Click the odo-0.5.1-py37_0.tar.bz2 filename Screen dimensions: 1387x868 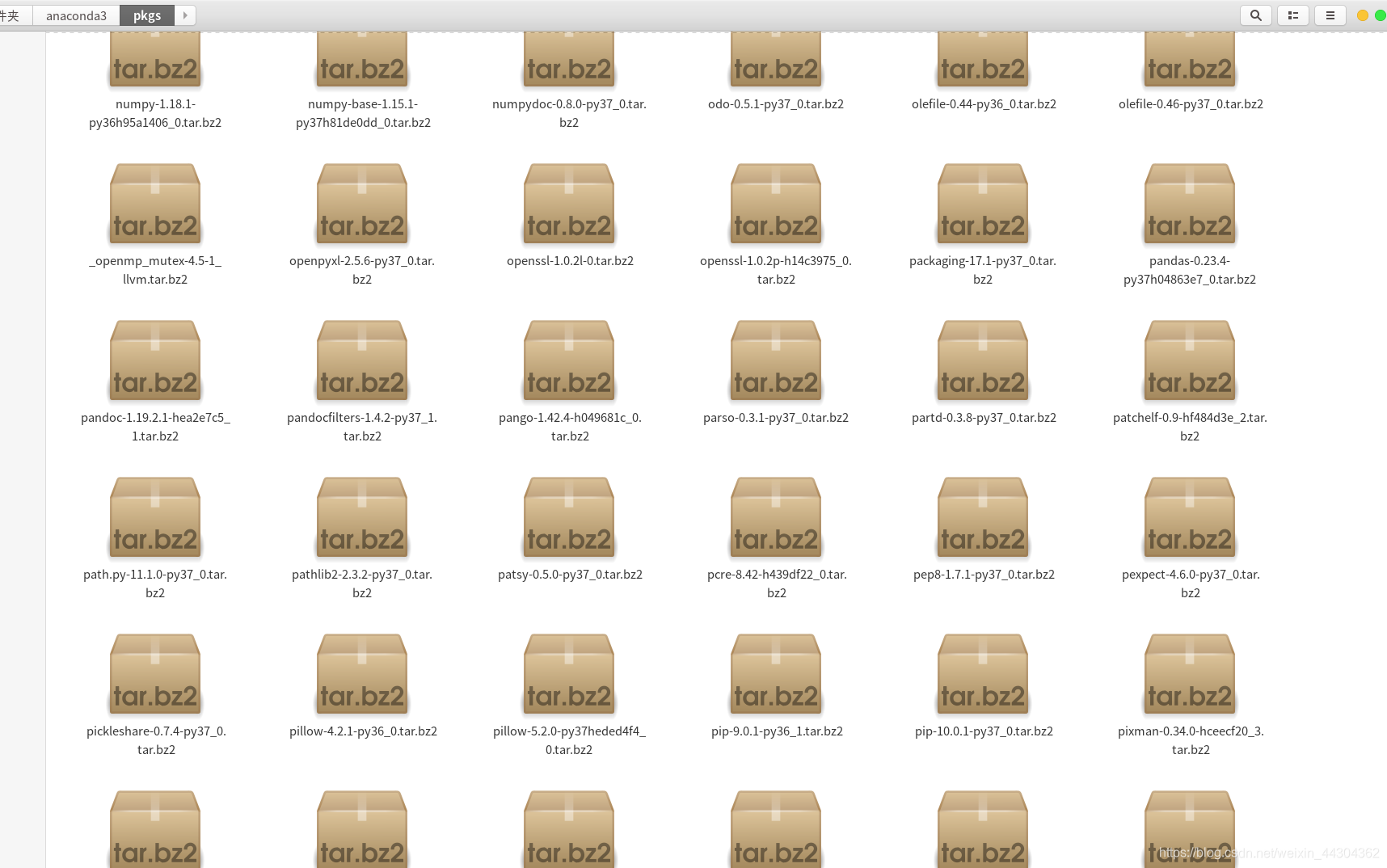[776, 104]
